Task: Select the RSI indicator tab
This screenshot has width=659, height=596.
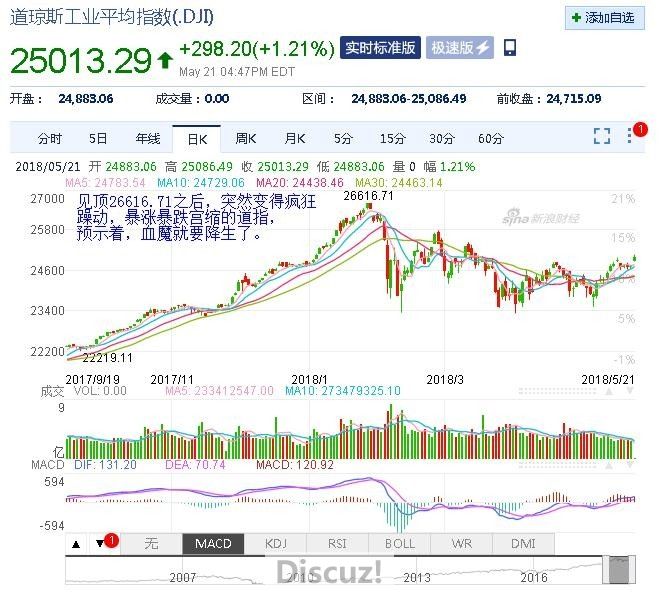Action: [337, 544]
